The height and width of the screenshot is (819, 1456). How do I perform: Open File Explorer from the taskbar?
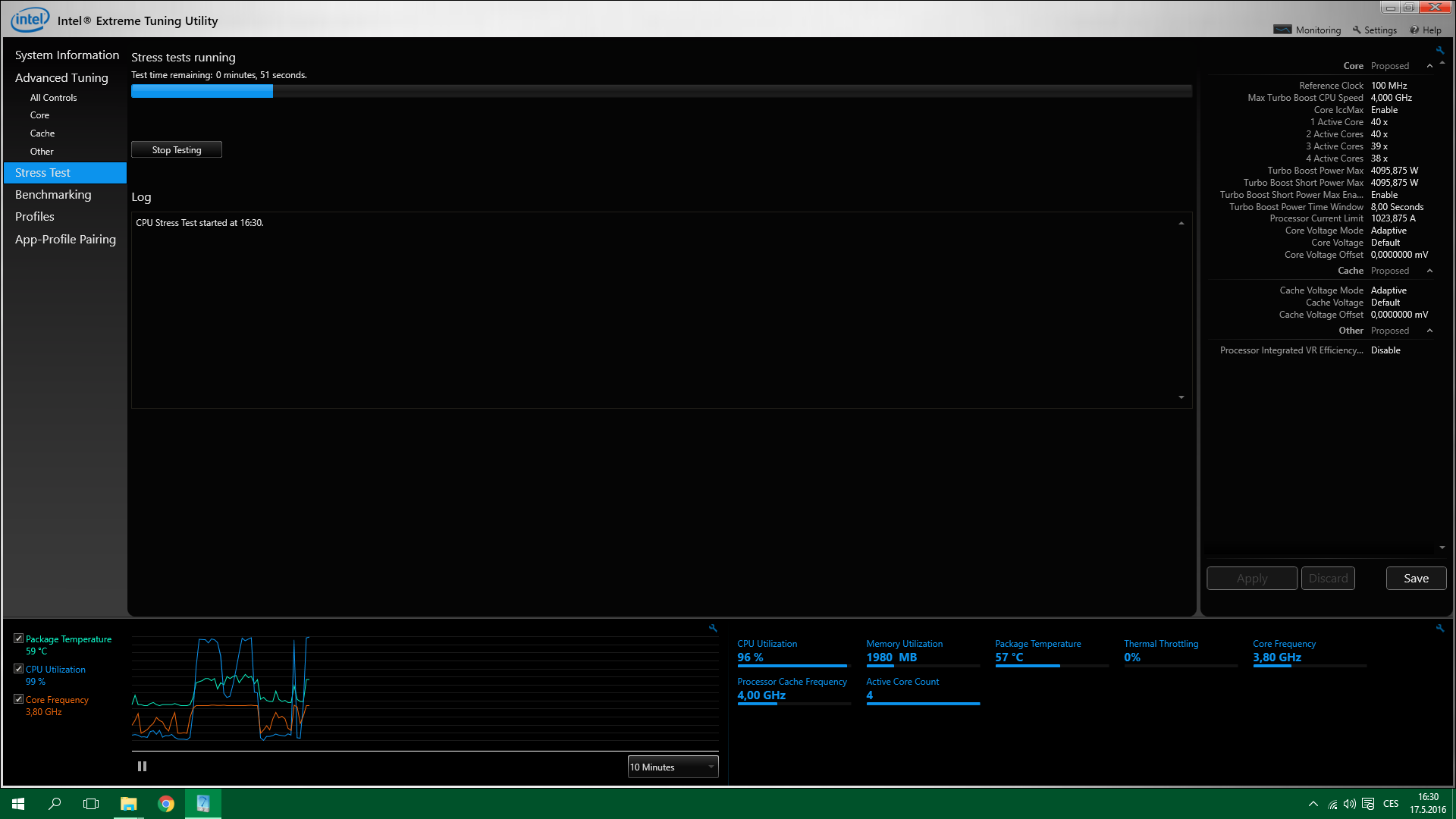pos(129,804)
